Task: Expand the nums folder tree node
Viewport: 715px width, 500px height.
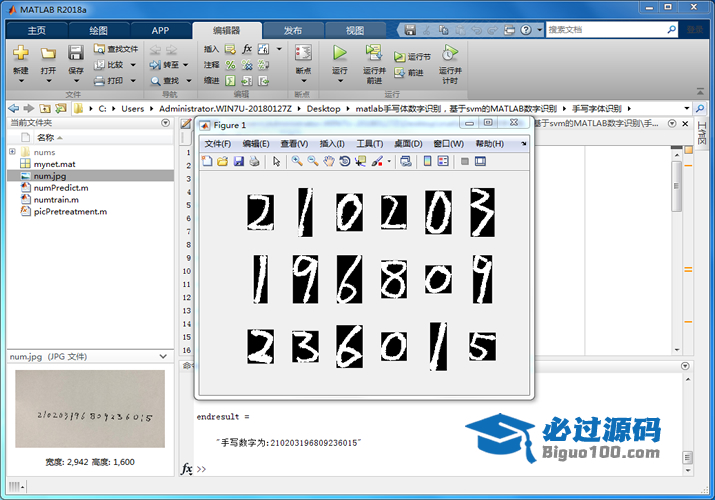Action: 13,152
